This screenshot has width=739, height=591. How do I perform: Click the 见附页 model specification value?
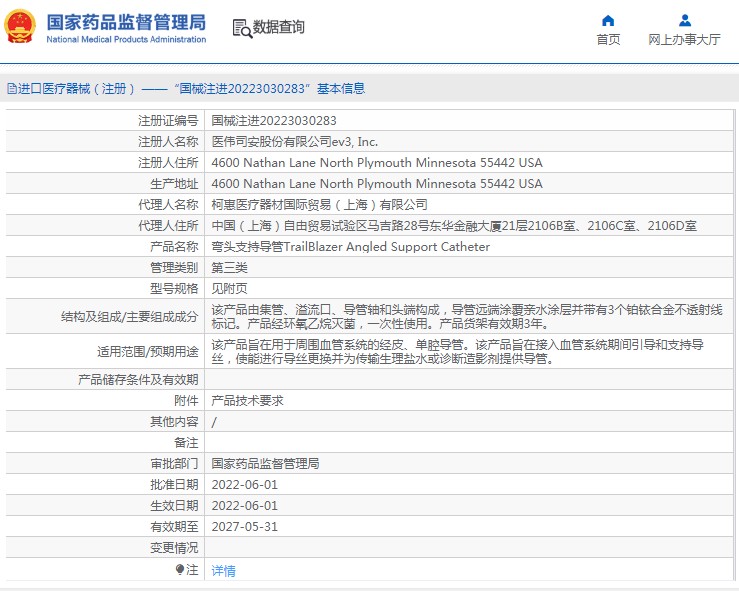coord(230,288)
